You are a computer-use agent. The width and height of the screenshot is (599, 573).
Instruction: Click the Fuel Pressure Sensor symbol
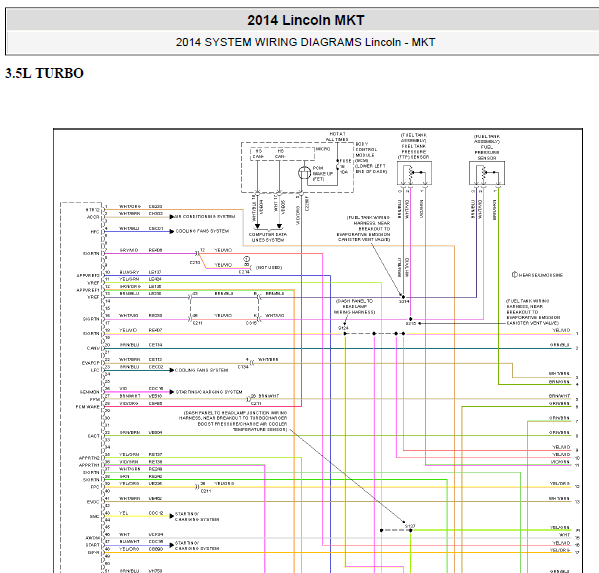[487, 173]
